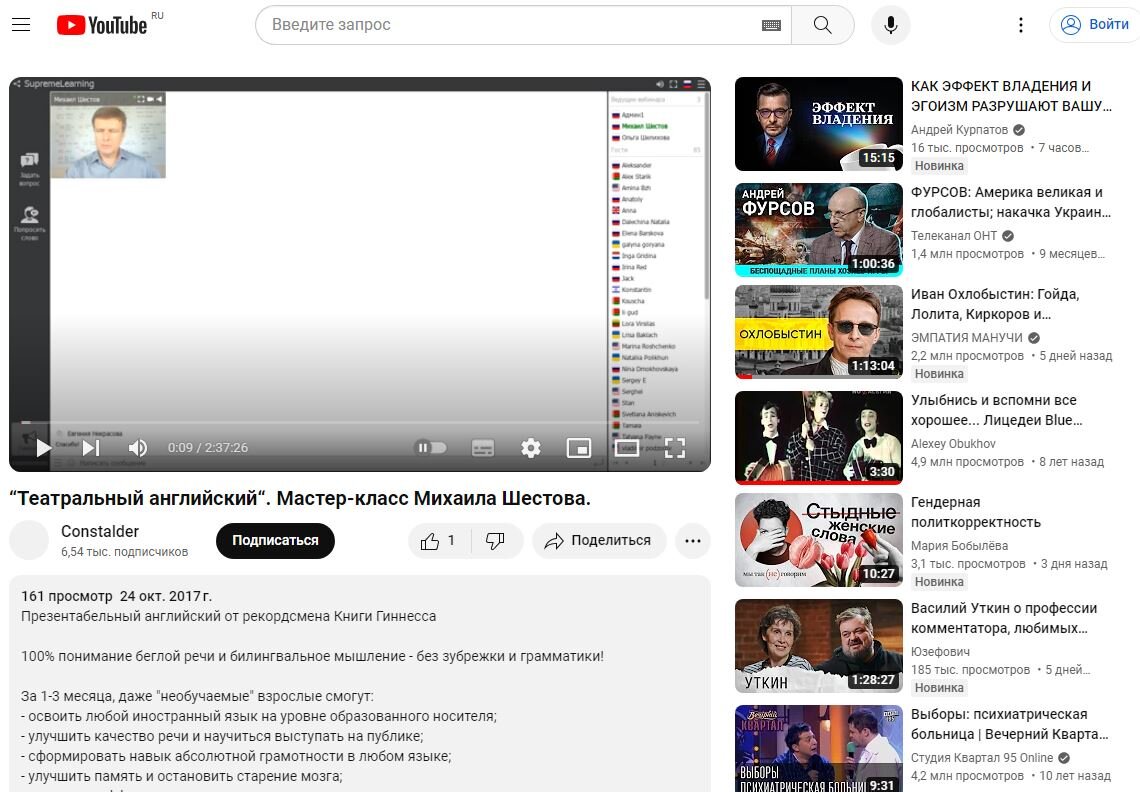Visit the Телеканал ОНТ channel

click(954, 236)
